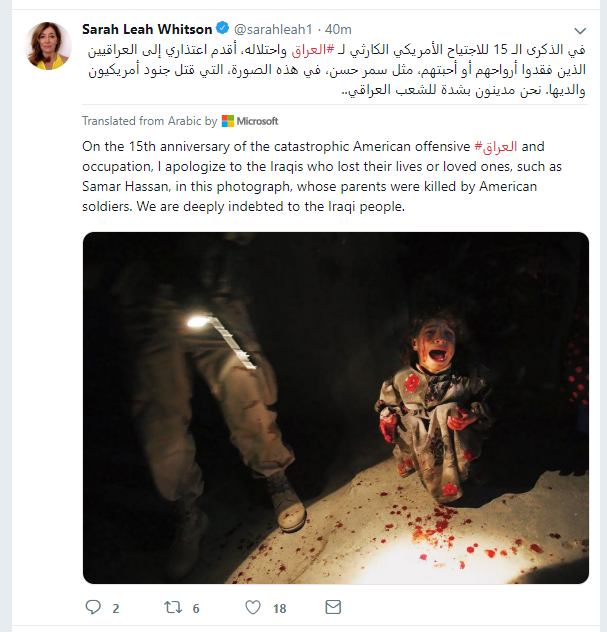Open the 40m timestamp link
The image size is (607, 632).
click(338, 29)
